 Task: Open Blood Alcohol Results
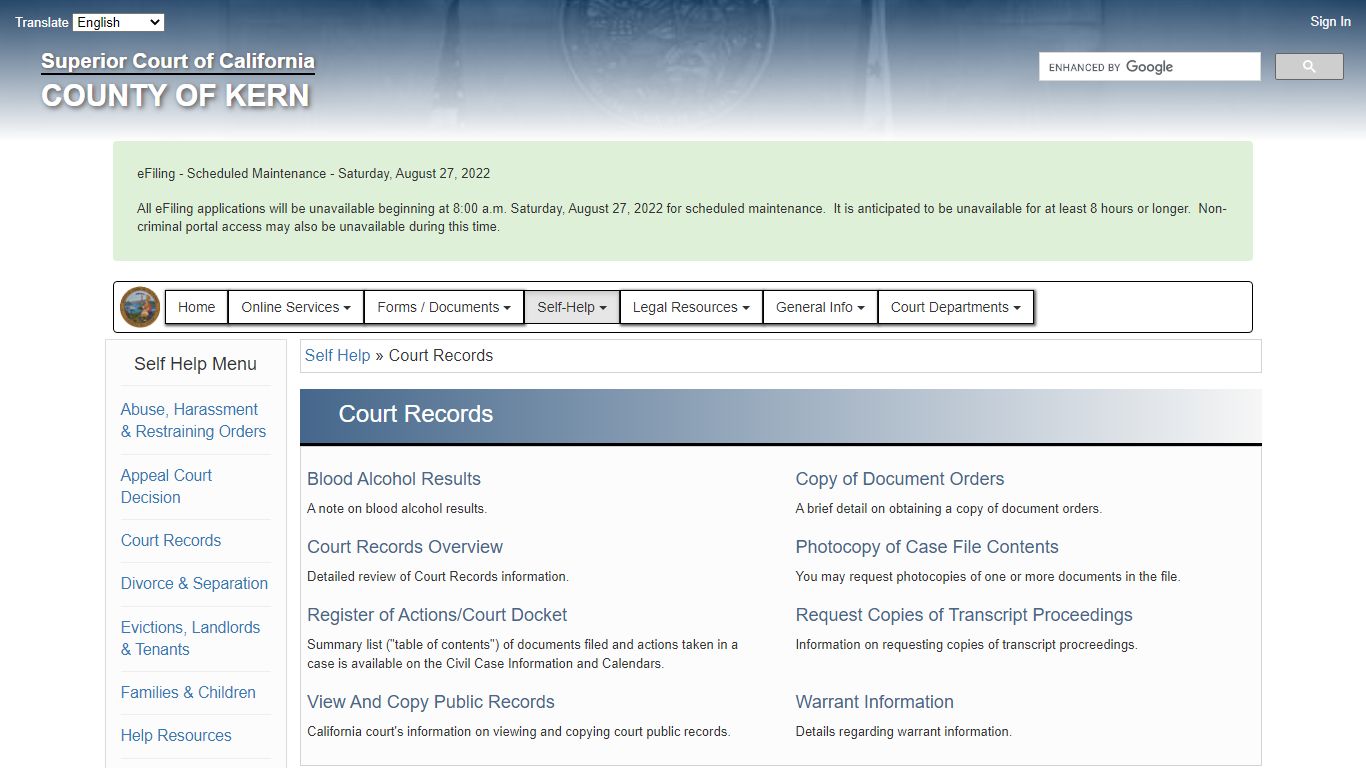[x=393, y=479]
